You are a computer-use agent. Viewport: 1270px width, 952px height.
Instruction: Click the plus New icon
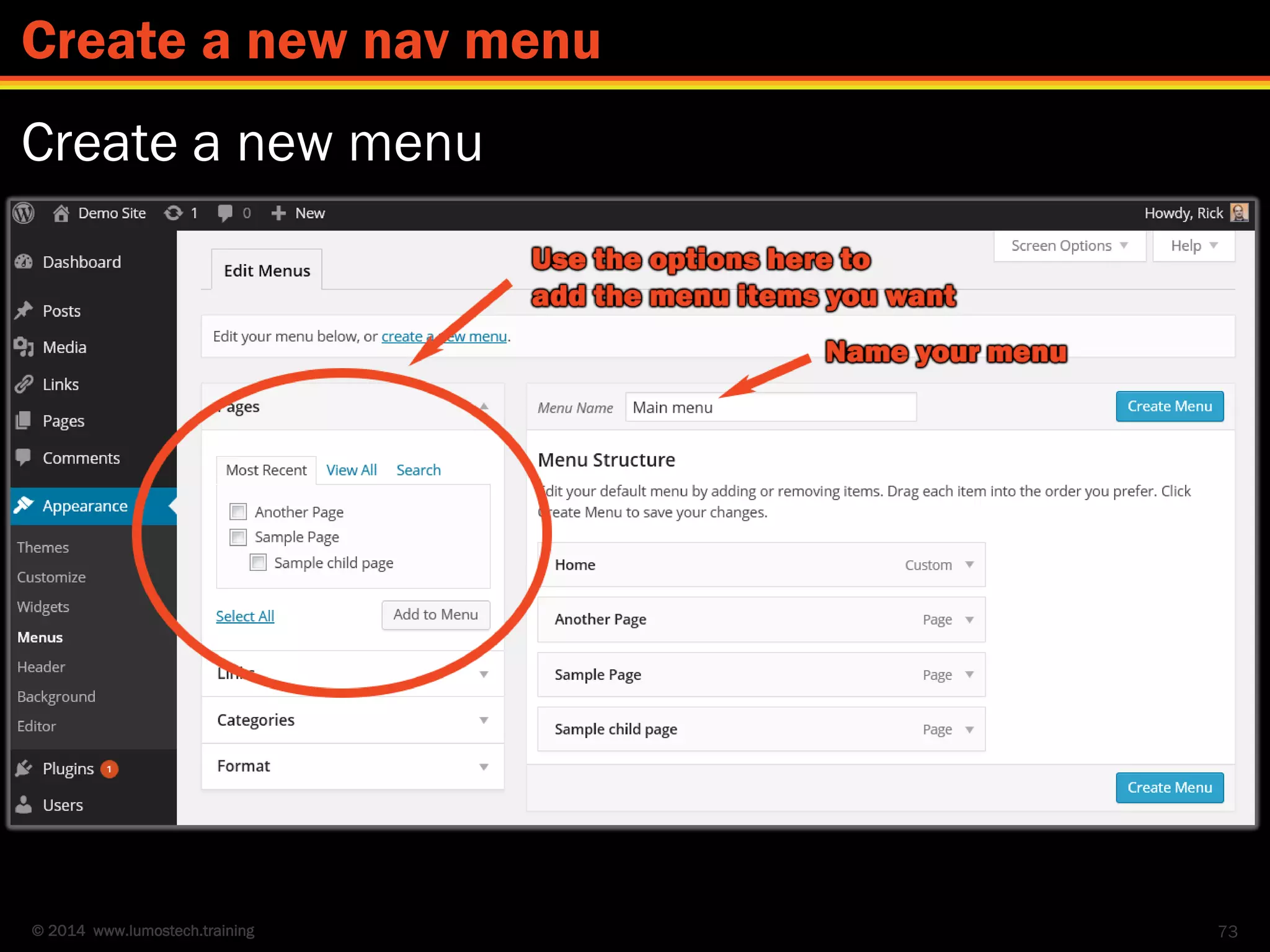[x=278, y=213]
